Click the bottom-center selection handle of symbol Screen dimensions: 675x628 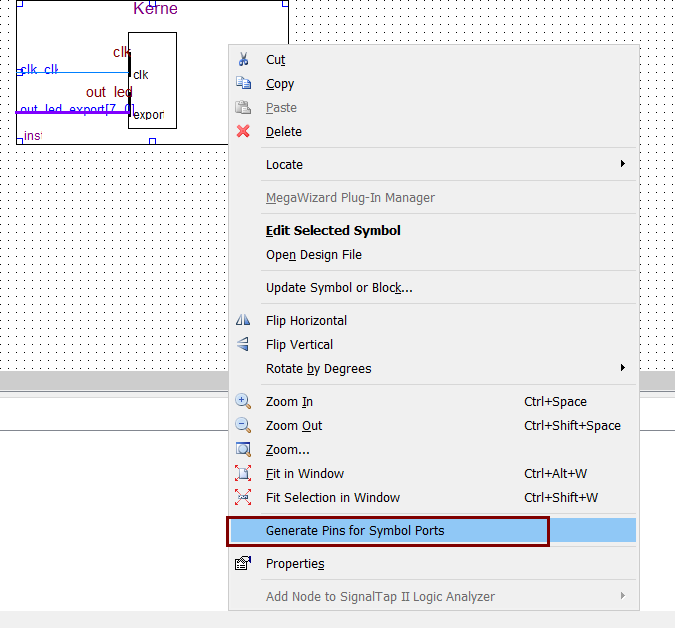pos(152,141)
